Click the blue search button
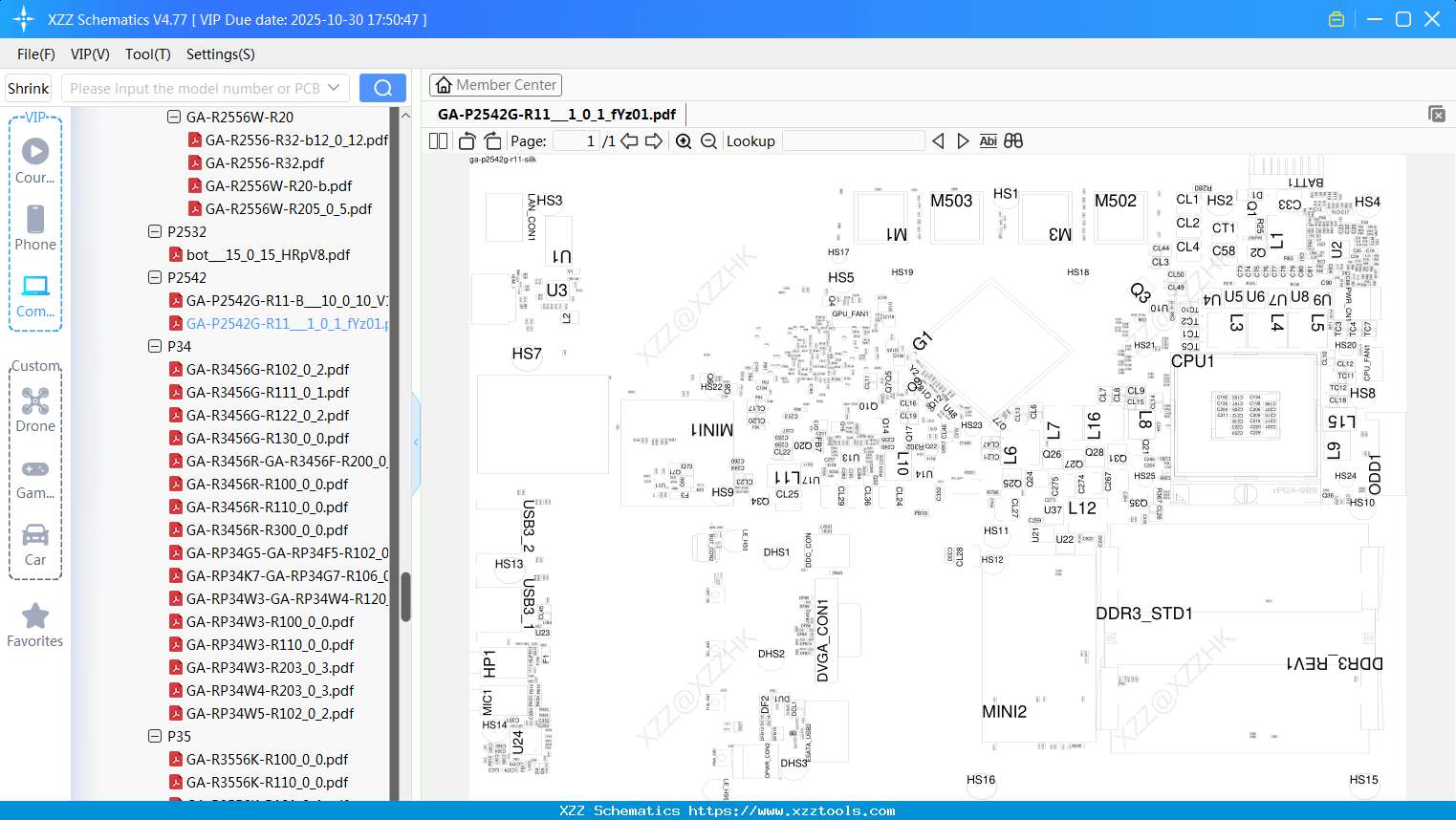The width and height of the screenshot is (1456, 820). (382, 88)
